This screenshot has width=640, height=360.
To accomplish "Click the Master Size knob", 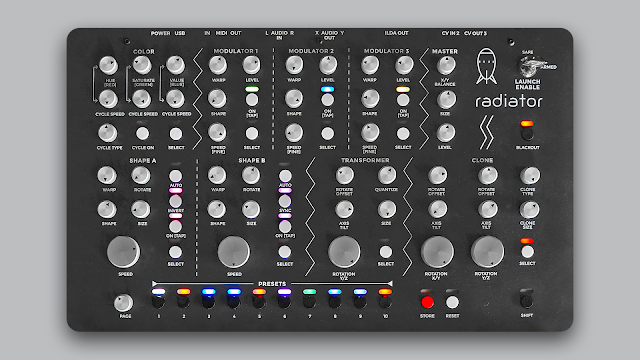I will (x=446, y=99).
